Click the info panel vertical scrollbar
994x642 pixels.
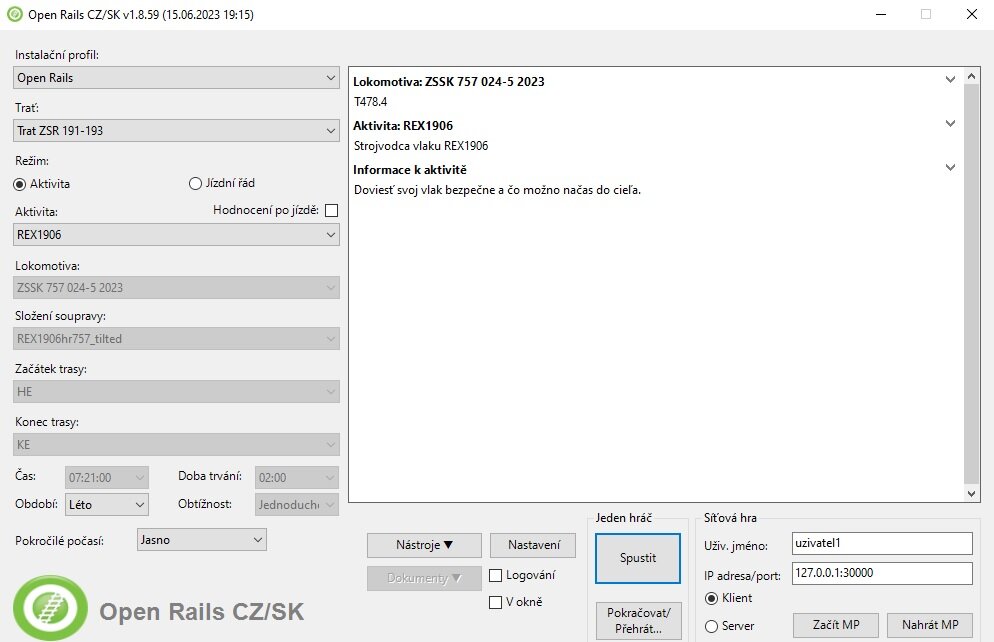click(973, 280)
